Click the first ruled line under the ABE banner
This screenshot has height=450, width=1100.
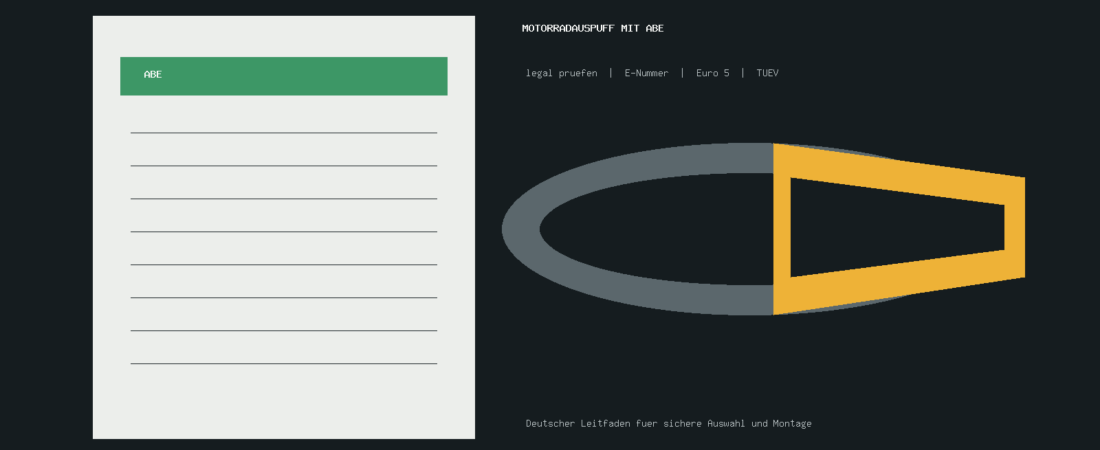click(x=283, y=133)
